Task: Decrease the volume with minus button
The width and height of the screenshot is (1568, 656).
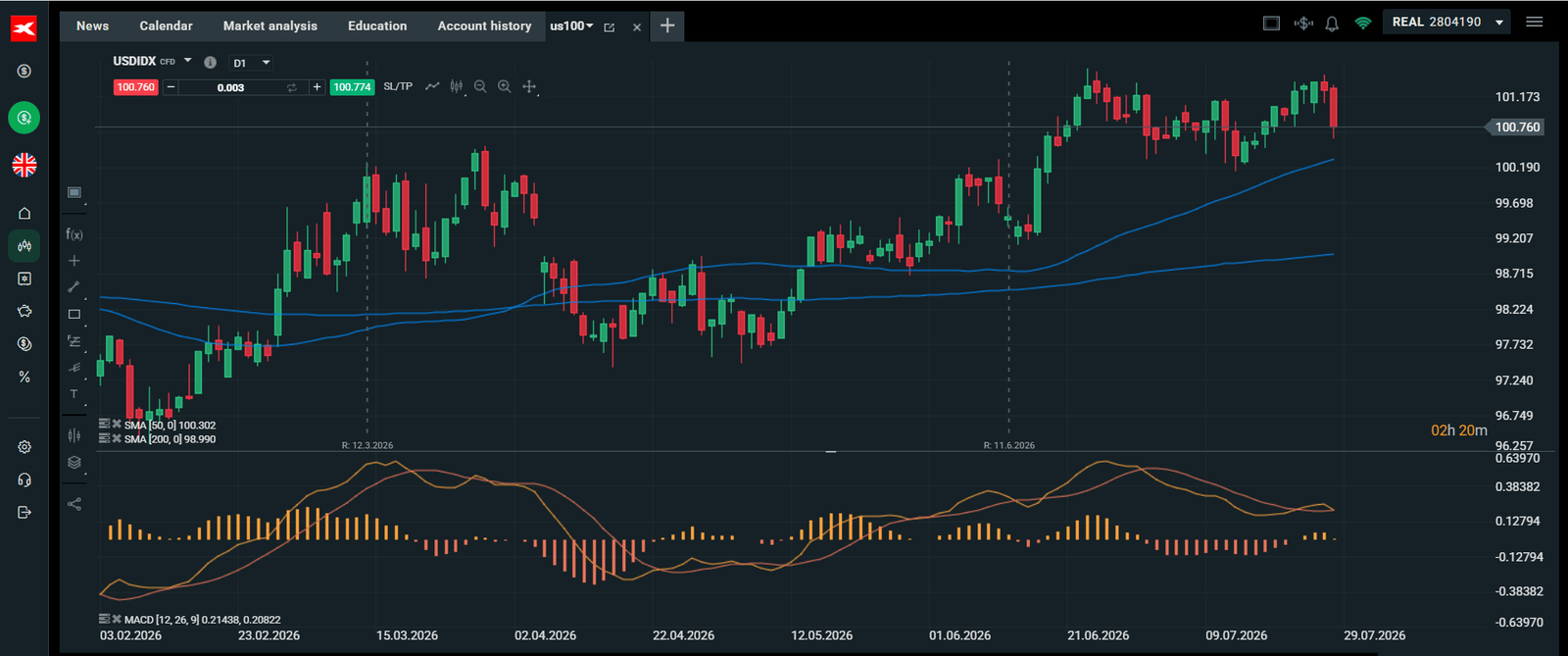Action: tap(171, 87)
